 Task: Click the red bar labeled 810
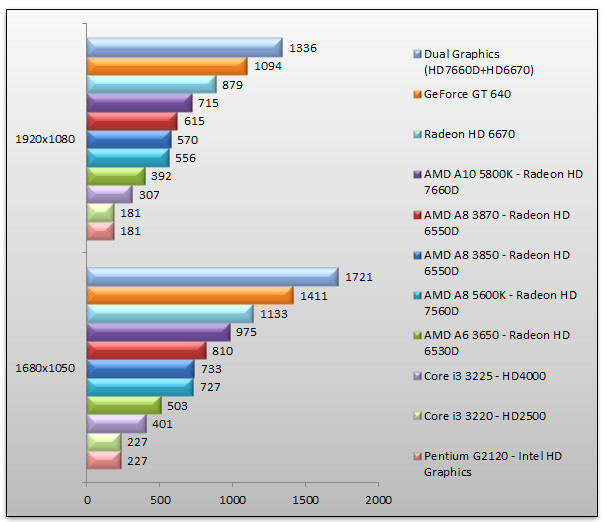[x=146, y=350]
